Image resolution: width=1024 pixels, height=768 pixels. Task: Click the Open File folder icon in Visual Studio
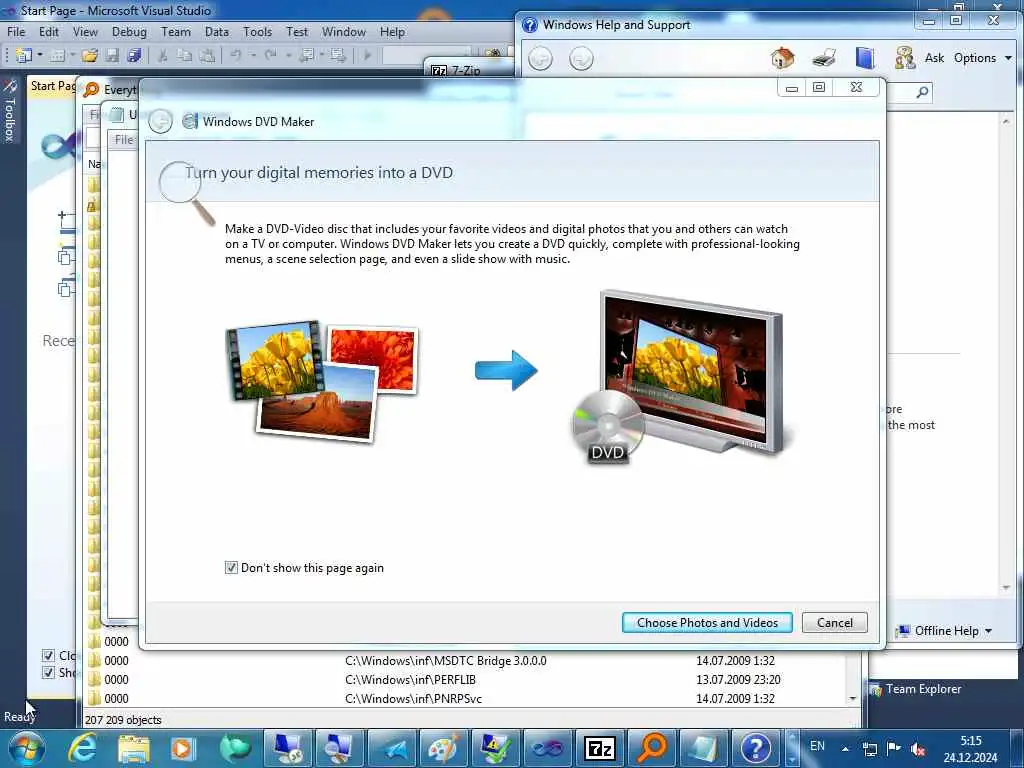pos(90,56)
